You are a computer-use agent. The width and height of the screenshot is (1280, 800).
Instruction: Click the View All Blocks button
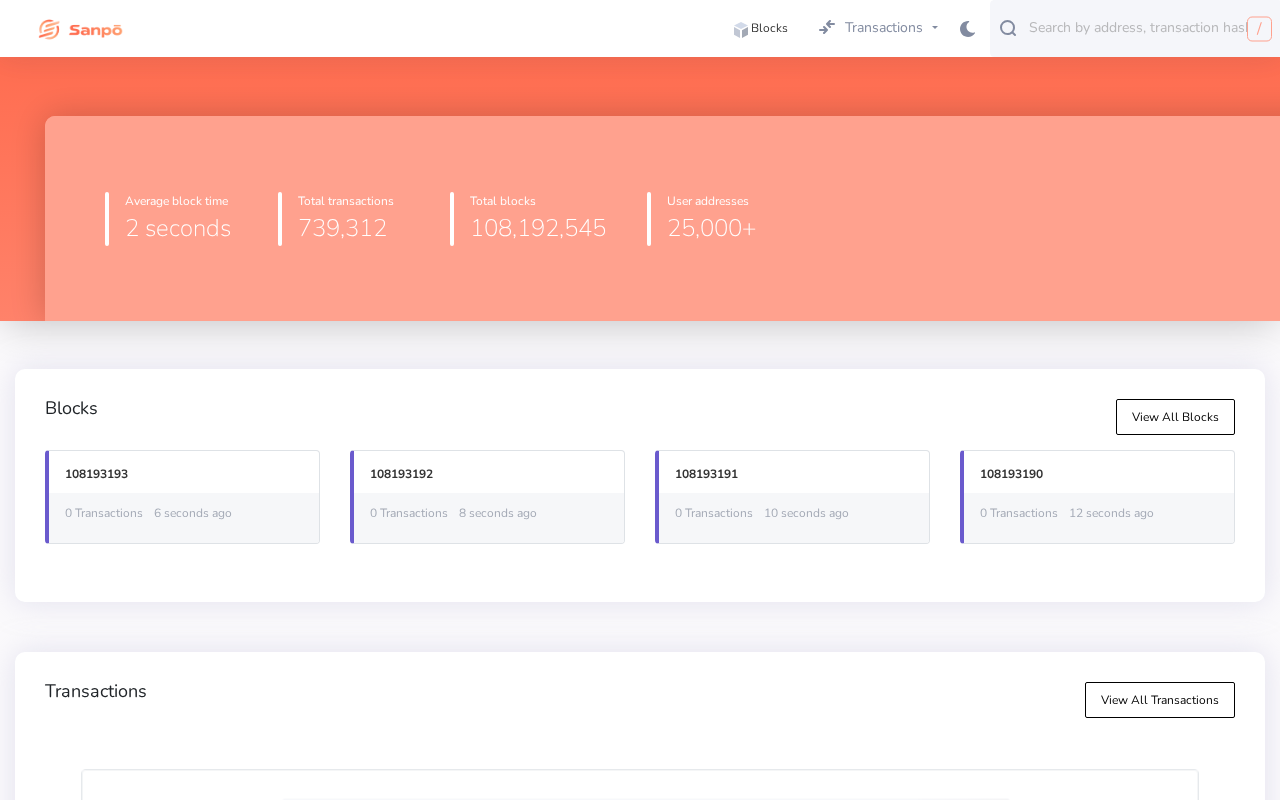(x=1175, y=417)
